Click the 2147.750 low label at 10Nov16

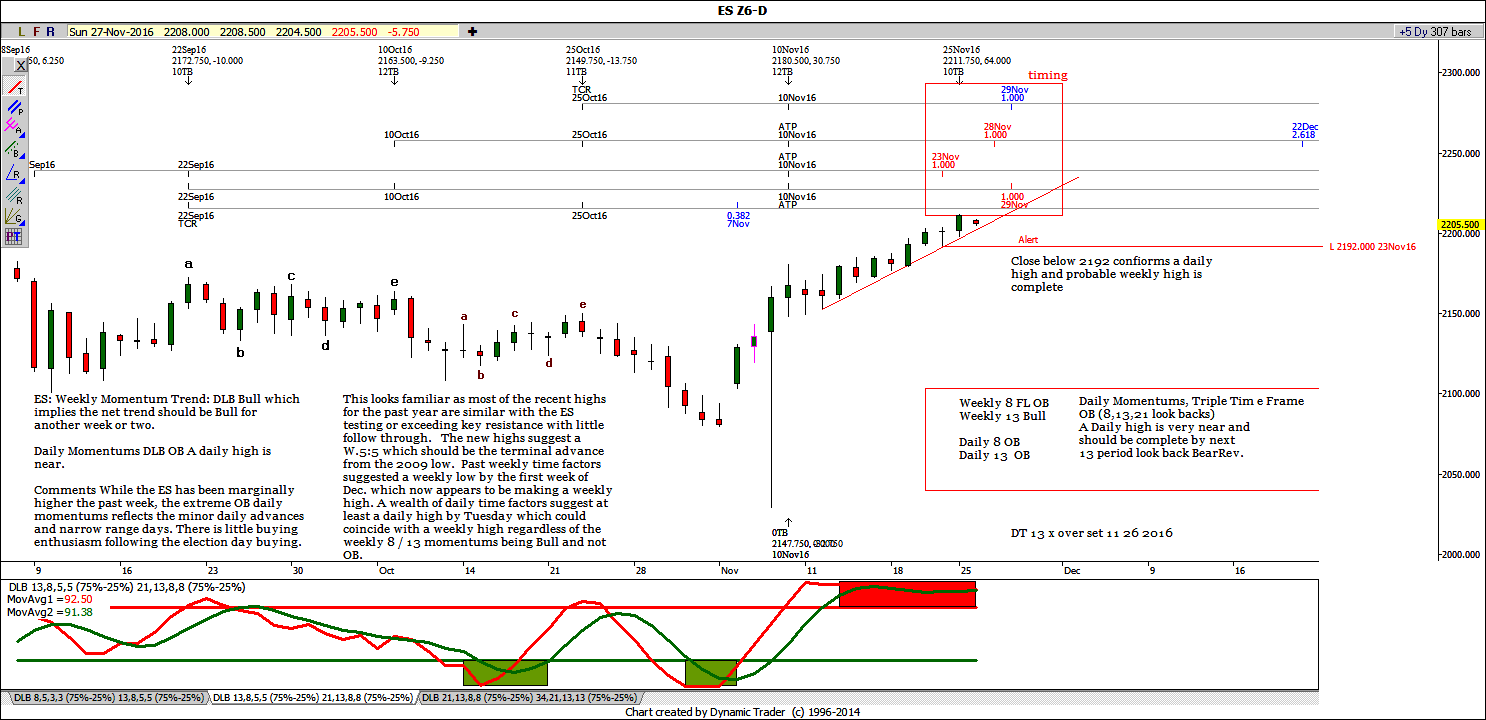[808, 543]
